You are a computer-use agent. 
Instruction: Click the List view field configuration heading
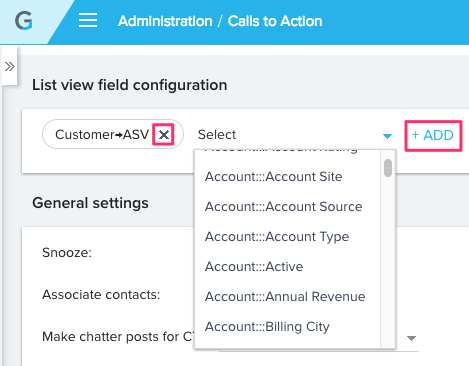130,85
